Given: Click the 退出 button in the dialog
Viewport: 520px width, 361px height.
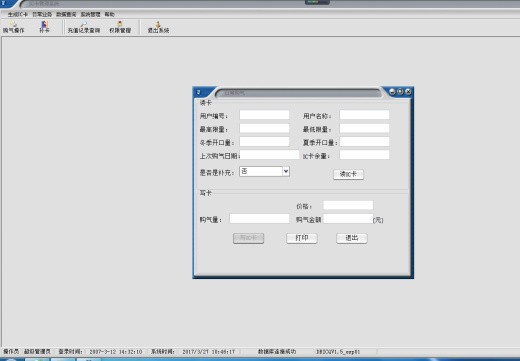Looking at the screenshot, I should coord(352,238).
